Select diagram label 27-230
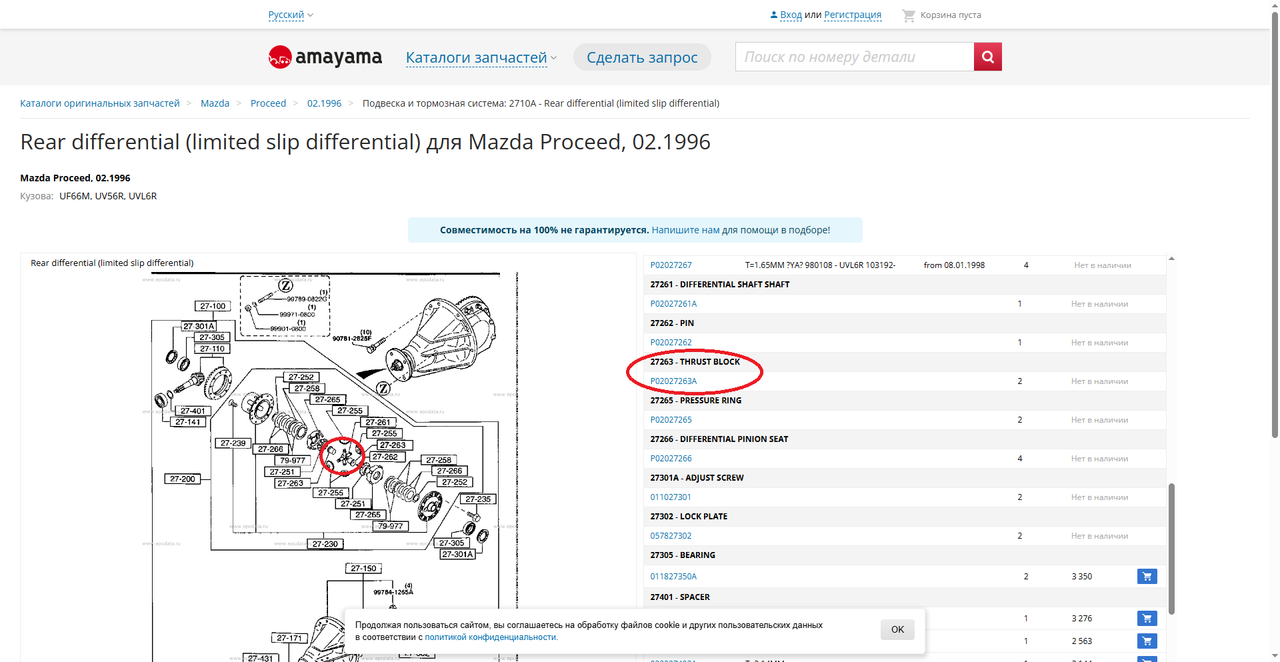1280x662 pixels. click(x=325, y=544)
